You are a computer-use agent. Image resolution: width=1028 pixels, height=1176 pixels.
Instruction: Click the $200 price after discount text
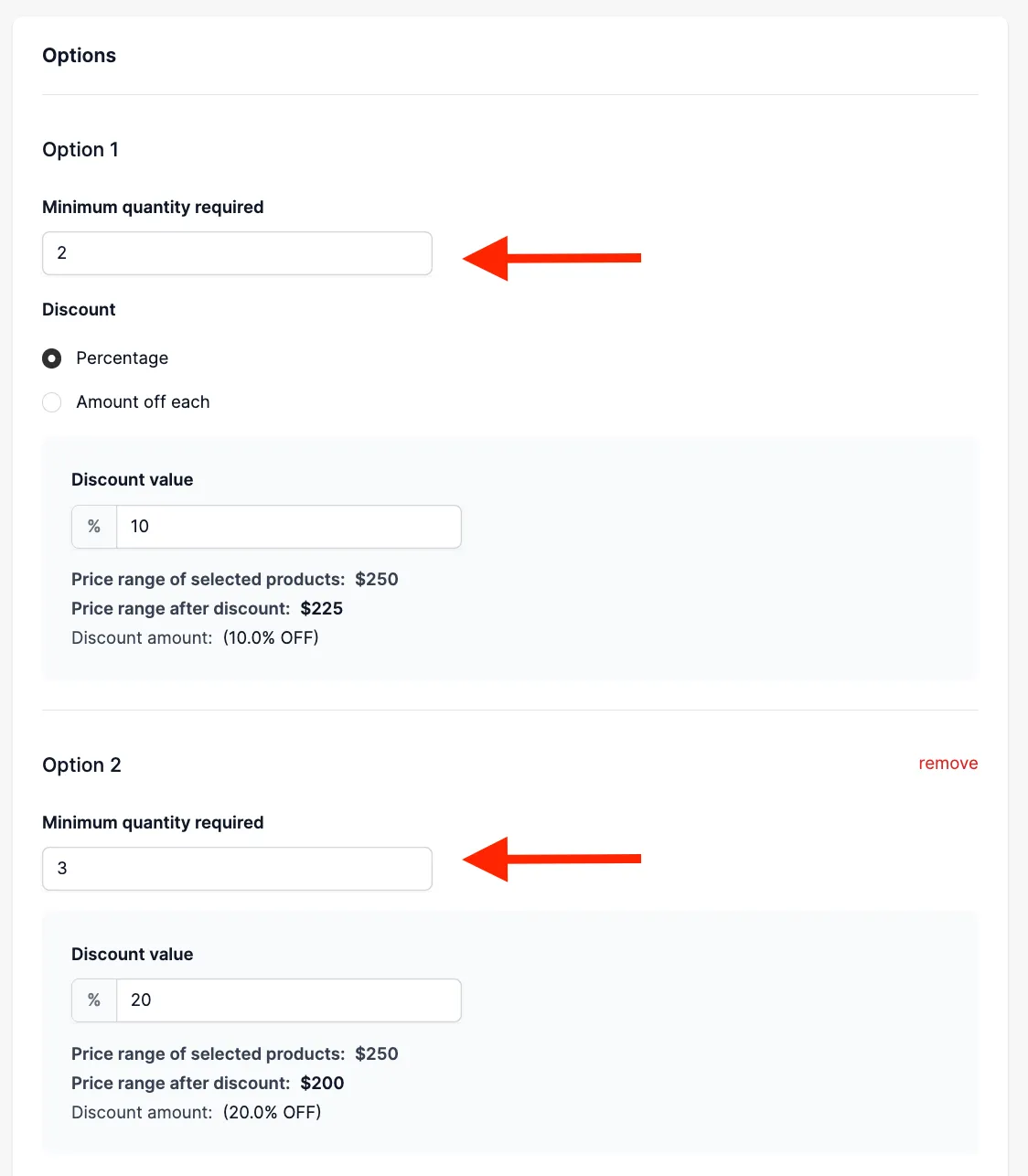tap(323, 1084)
